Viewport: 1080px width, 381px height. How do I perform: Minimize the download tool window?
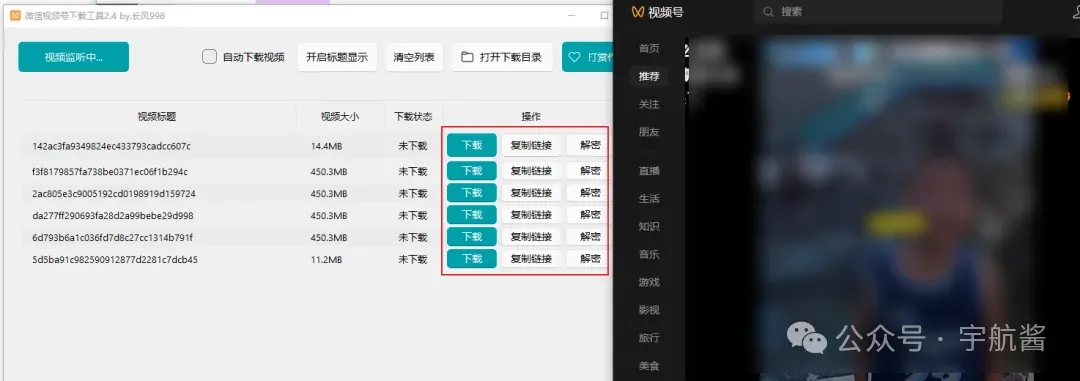point(571,15)
